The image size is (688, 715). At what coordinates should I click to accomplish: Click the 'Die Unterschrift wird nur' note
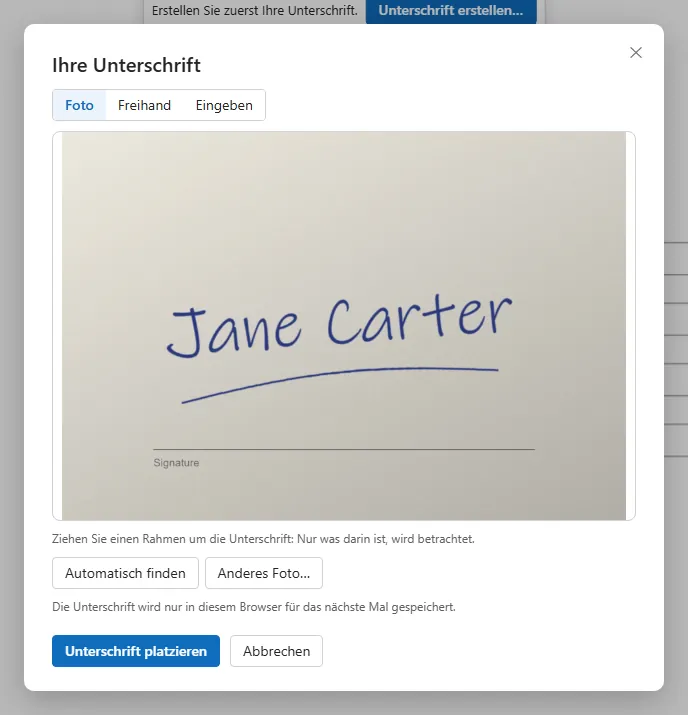click(x=254, y=607)
